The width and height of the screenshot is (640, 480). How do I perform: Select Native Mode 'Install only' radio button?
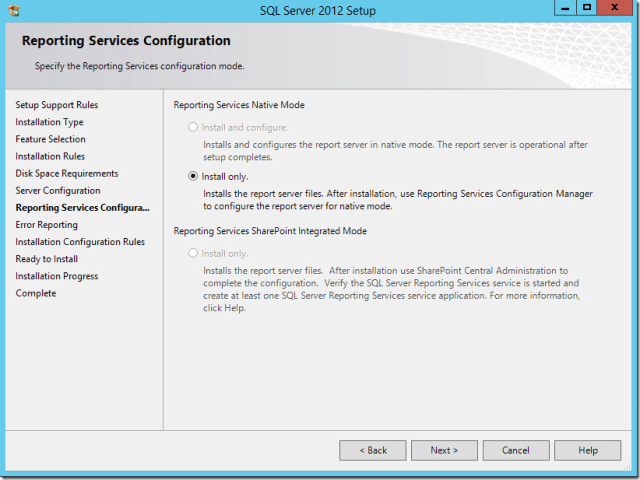[193, 176]
